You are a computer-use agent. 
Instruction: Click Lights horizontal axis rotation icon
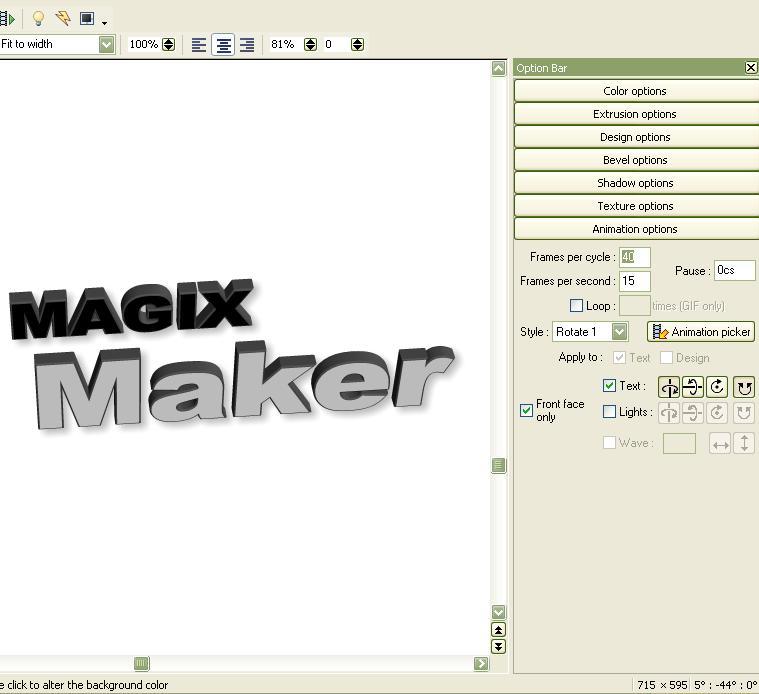pos(693,413)
